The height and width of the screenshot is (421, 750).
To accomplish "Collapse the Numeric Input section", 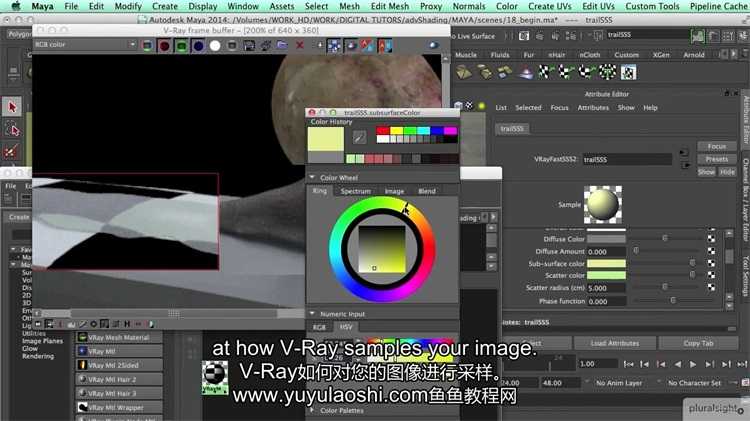I will tap(312, 314).
